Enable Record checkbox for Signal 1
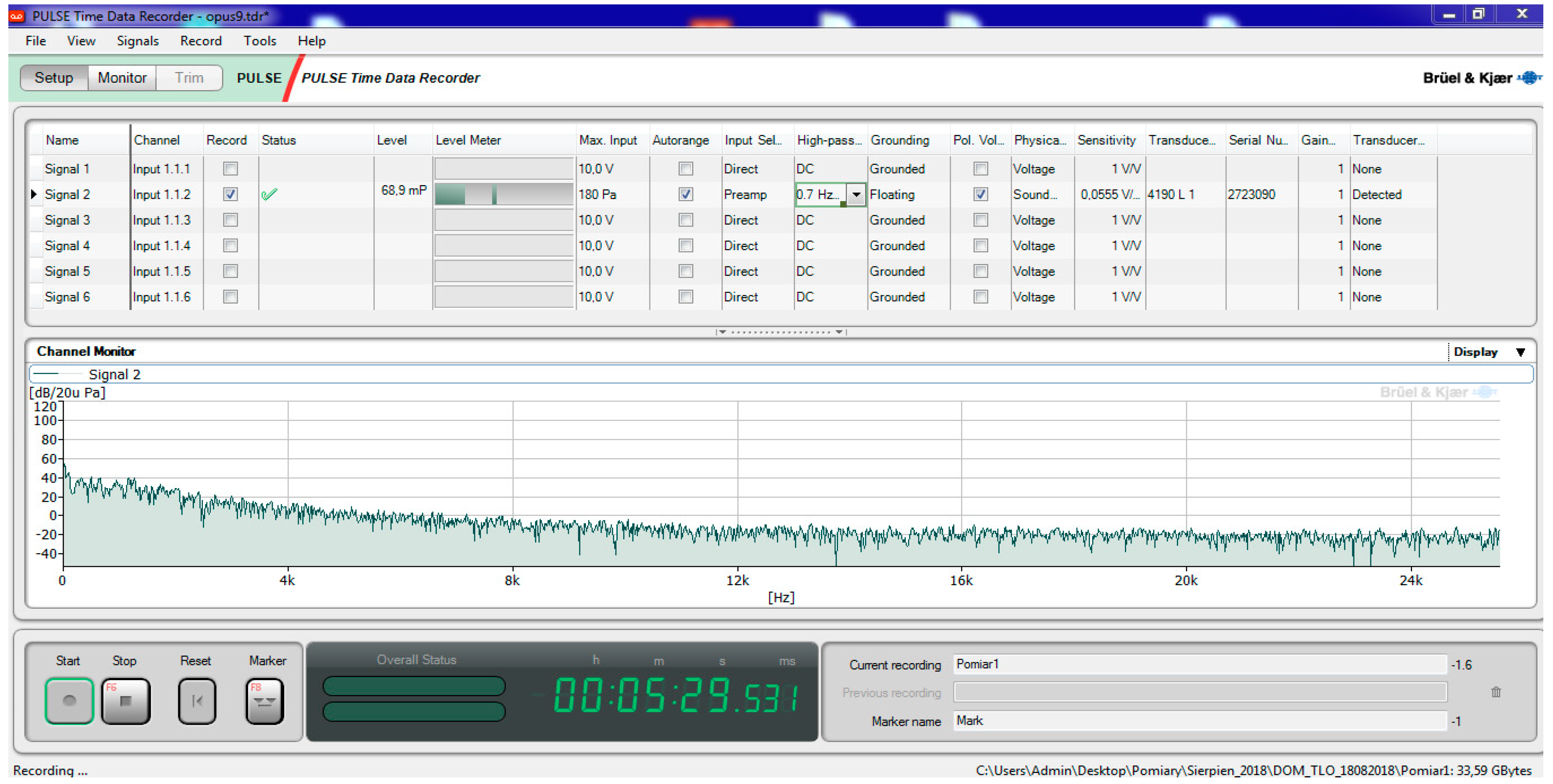 (230, 169)
